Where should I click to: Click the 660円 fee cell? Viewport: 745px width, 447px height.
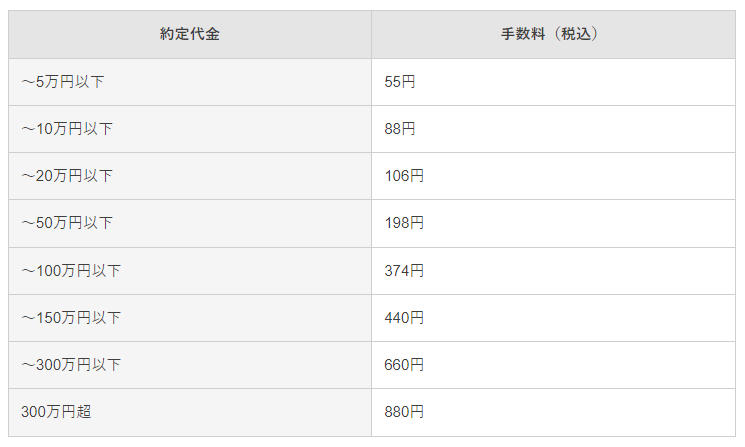(x=404, y=365)
